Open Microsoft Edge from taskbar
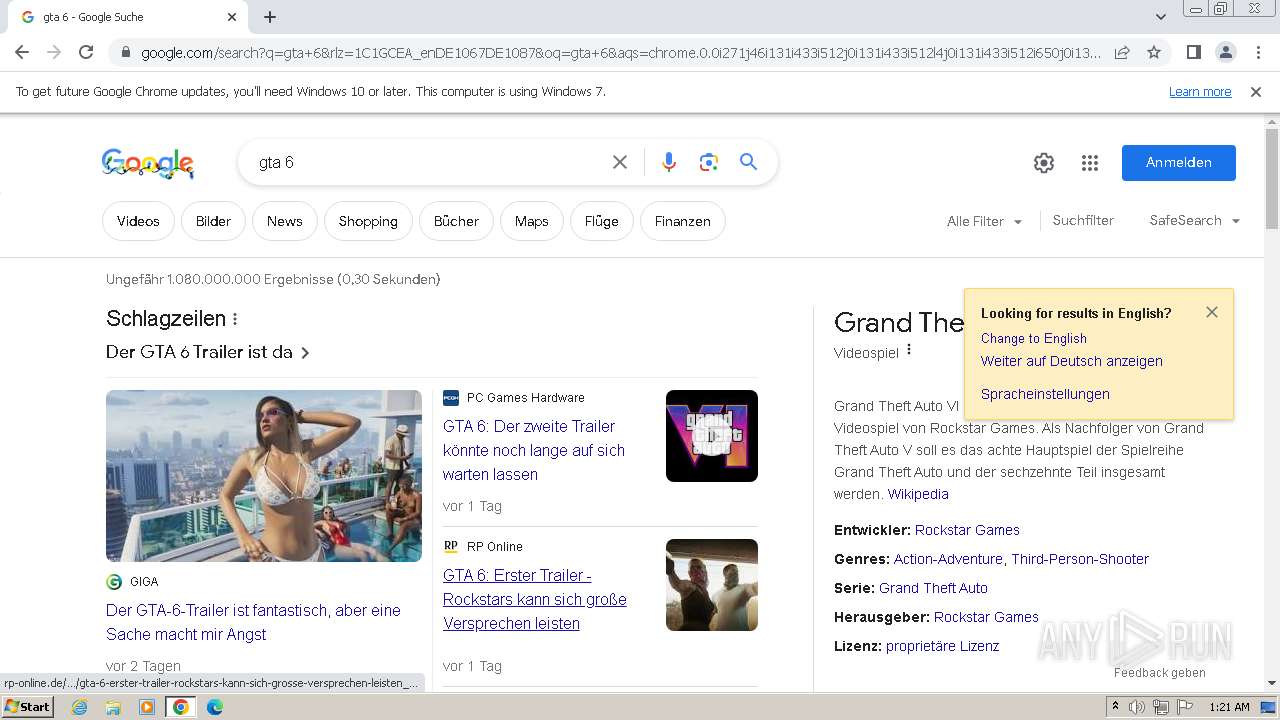Viewport: 1280px width, 720px height. [x=215, y=707]
